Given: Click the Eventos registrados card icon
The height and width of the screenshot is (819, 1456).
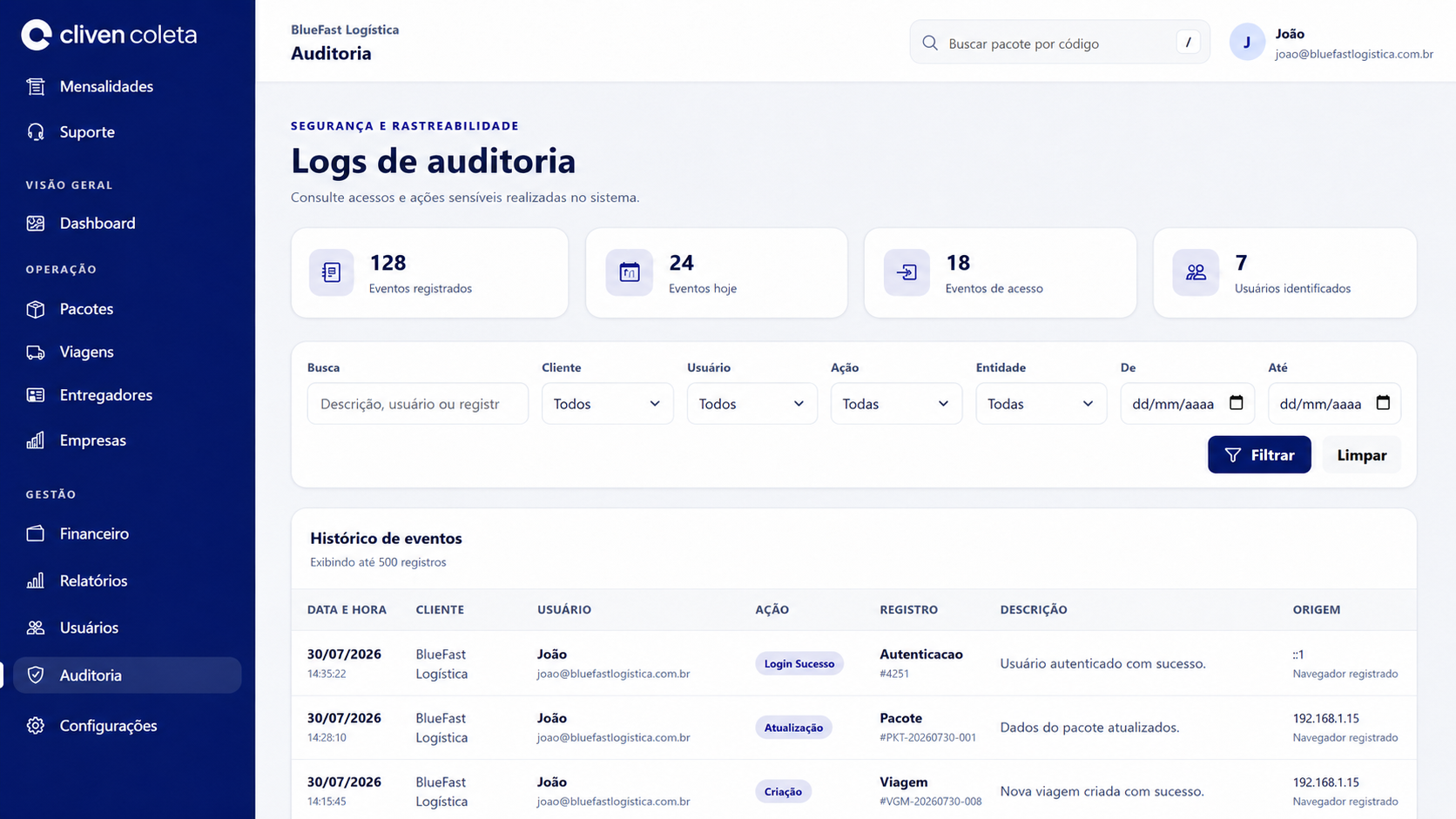Looking at the screenshot, I should pyautogui.click(x=332, y=272).
